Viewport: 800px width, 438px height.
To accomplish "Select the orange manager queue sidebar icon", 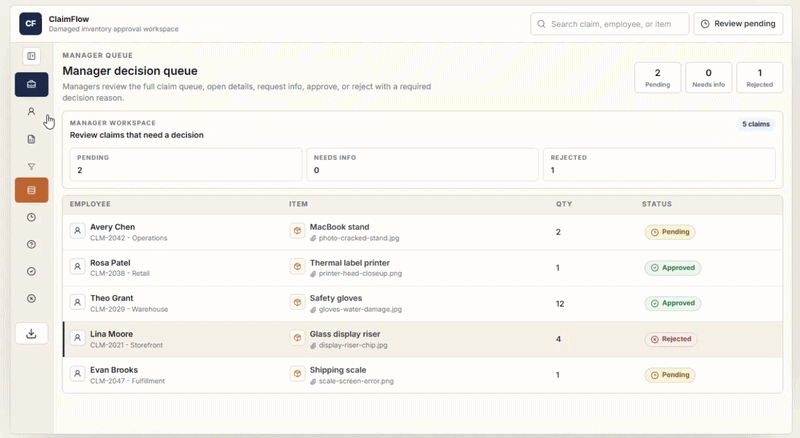I will click(x=32, y=190).
